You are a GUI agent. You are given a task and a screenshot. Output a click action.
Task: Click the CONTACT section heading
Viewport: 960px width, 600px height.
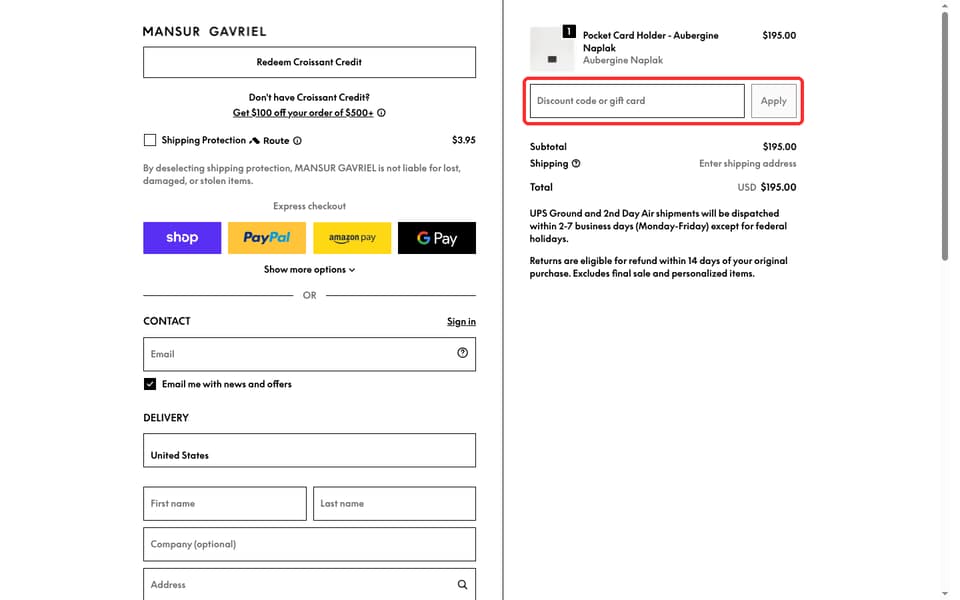pos(167,321)
